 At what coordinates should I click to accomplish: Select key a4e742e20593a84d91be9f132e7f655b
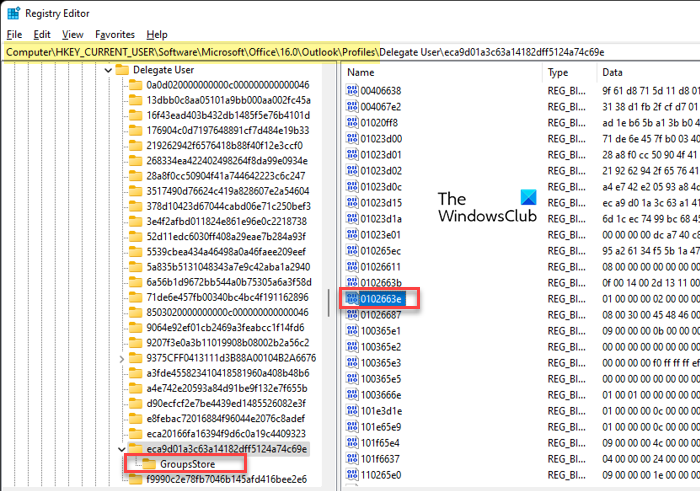[x=227, y=388]
